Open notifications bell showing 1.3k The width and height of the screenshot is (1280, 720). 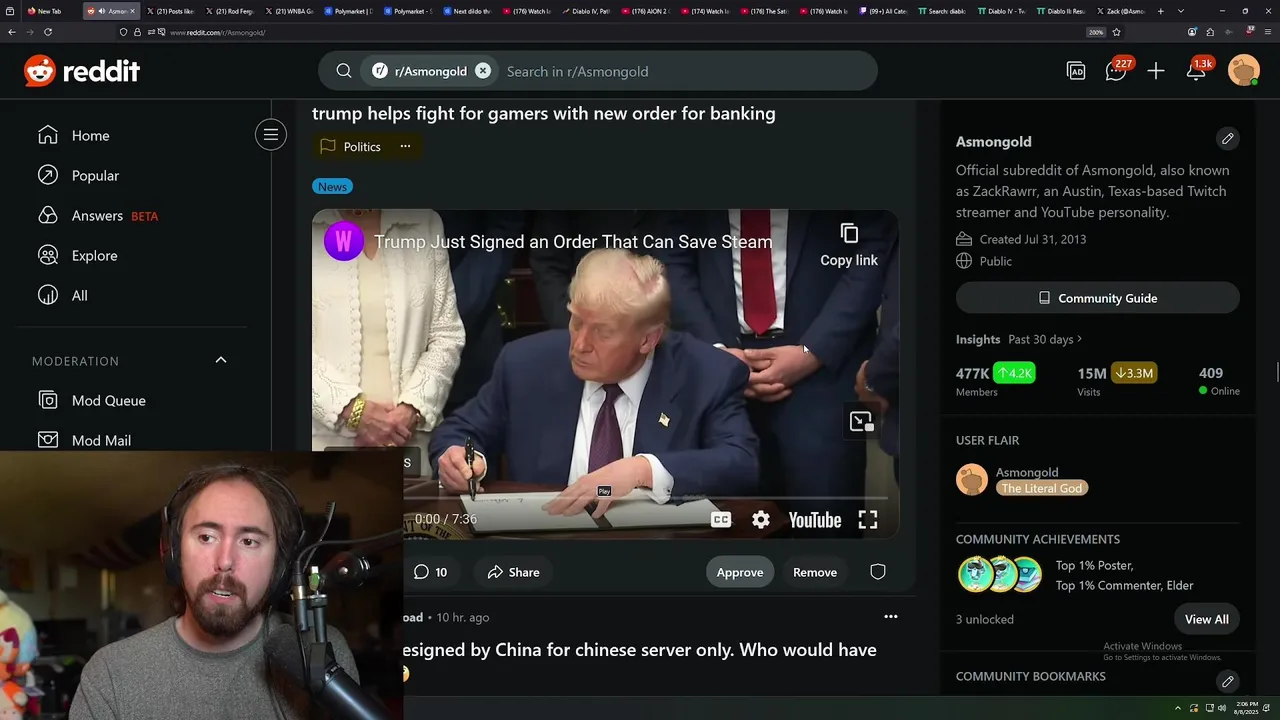pyautogui.click(x=1197, y=71)
